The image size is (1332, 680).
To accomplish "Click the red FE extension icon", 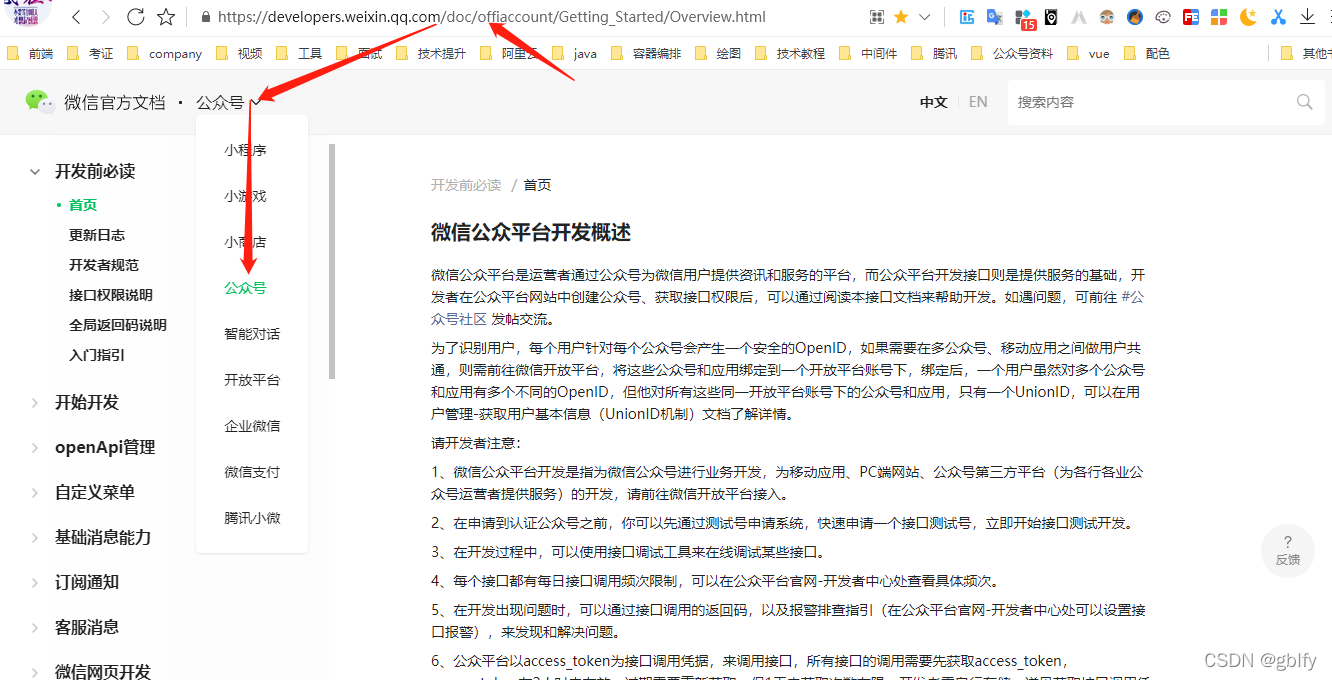I will click(1191, 17).
